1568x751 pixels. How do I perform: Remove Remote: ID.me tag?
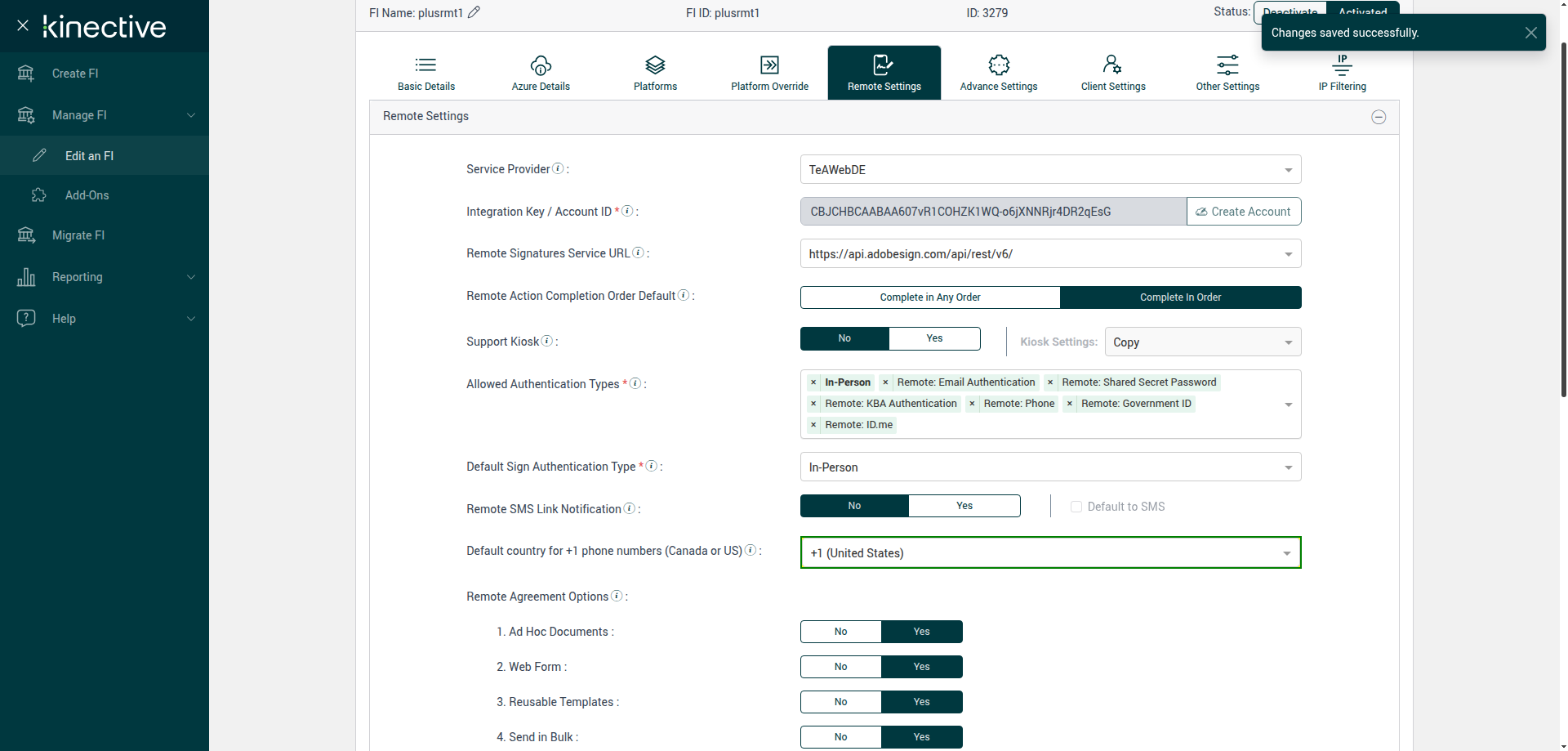click(x=813, y=425)
